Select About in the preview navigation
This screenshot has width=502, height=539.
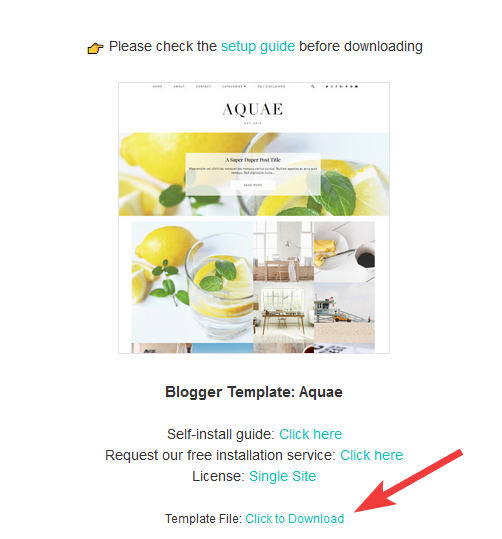[x=179, y=86]
